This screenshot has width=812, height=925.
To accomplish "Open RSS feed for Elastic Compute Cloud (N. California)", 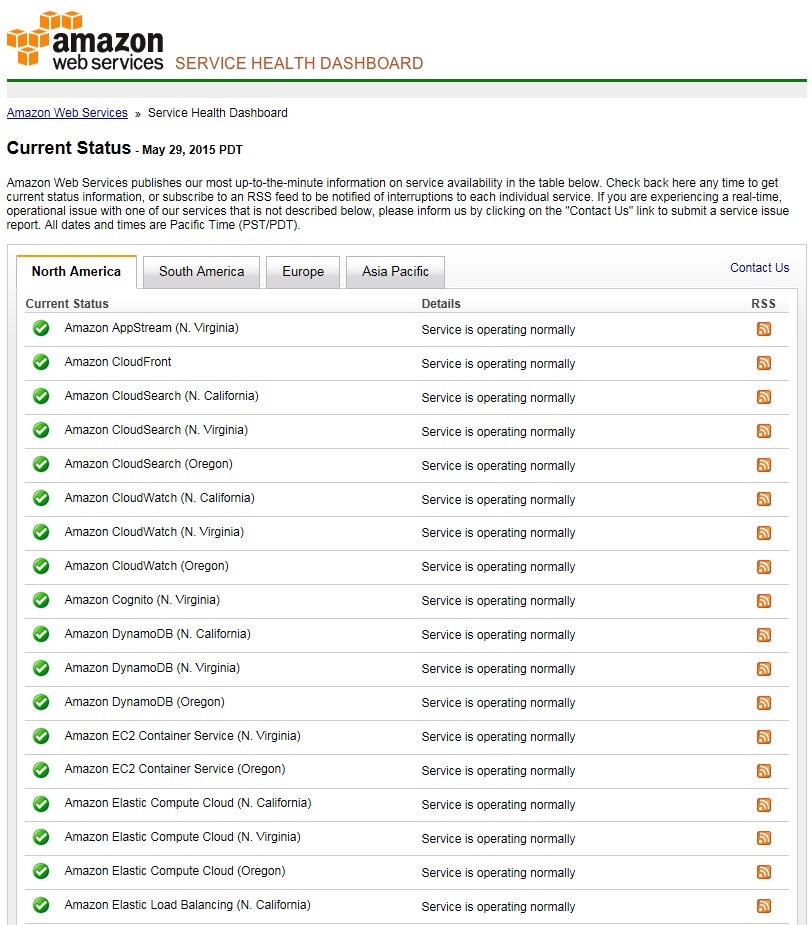I will [x=764, y=805].
